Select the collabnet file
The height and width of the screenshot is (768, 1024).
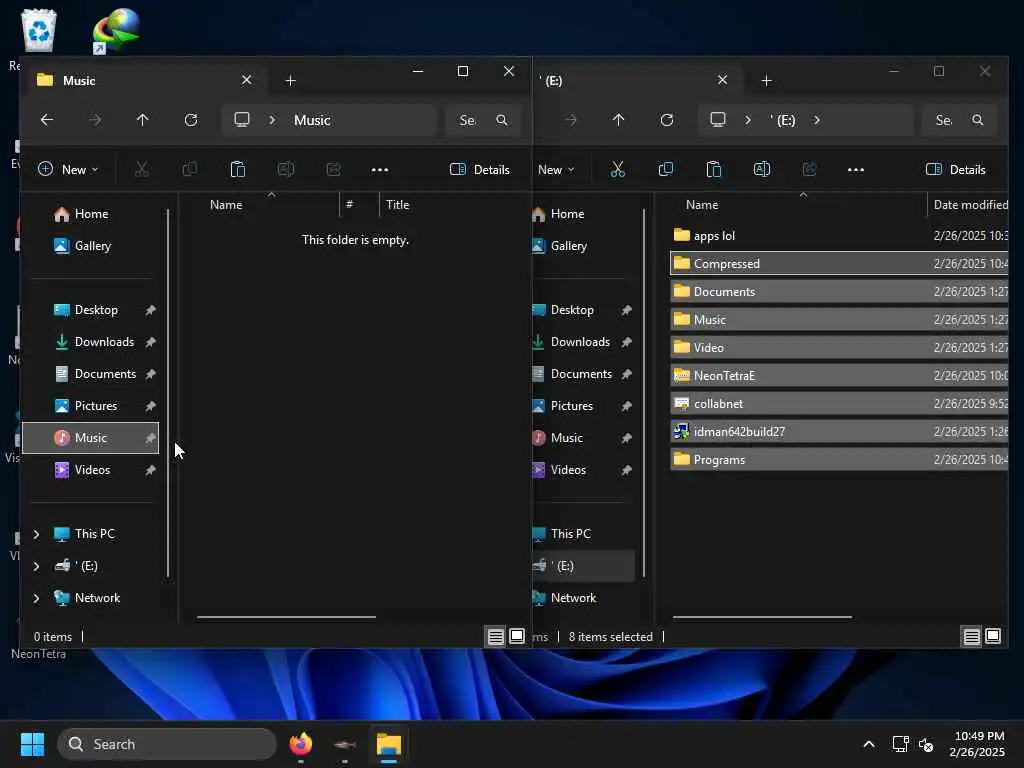click(839, 404)
